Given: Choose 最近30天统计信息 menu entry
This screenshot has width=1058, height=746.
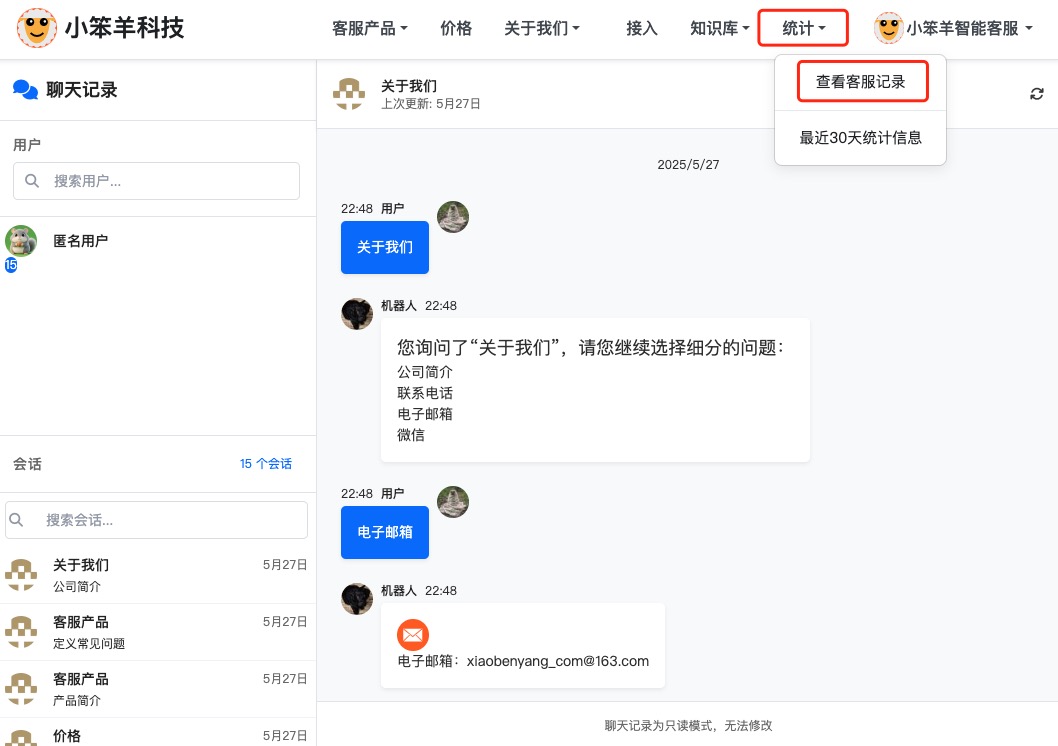Looking at the screenshot, I should [x=860, y=138].
